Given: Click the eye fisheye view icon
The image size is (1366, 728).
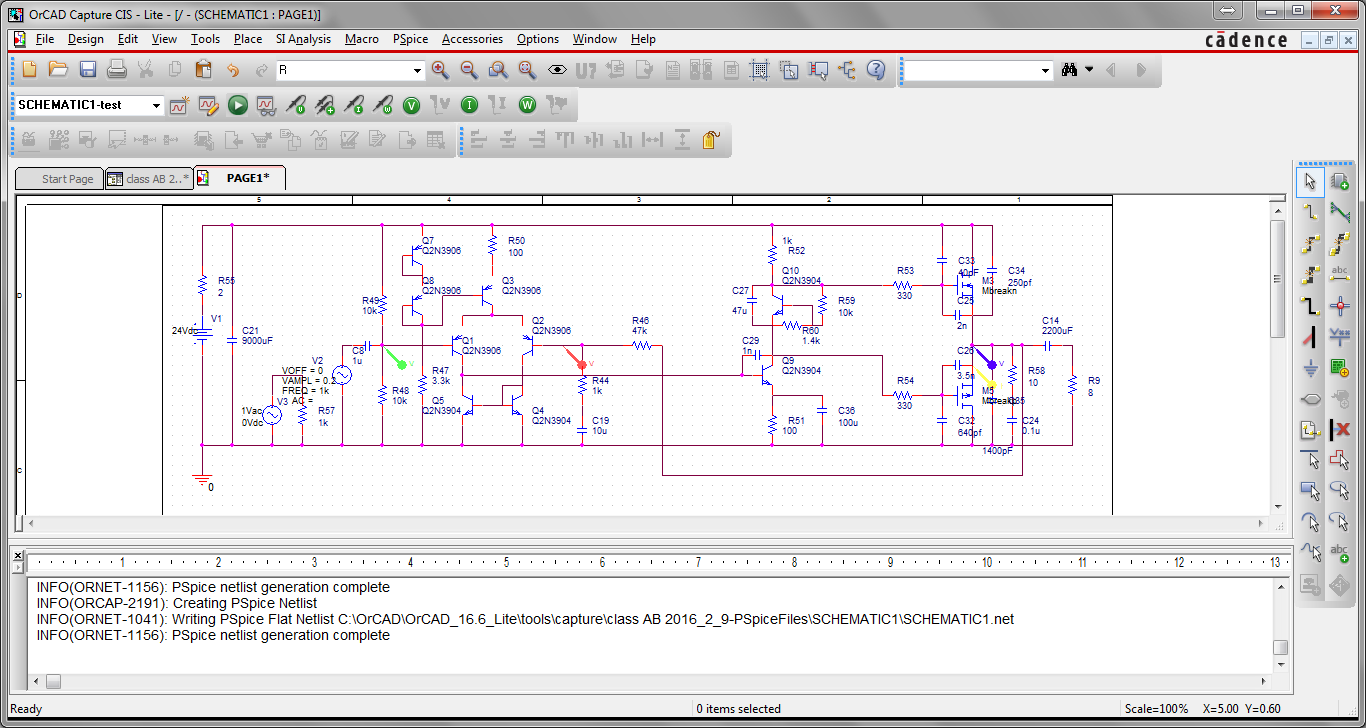Looking at the screenshot, I should click(557, 70).
